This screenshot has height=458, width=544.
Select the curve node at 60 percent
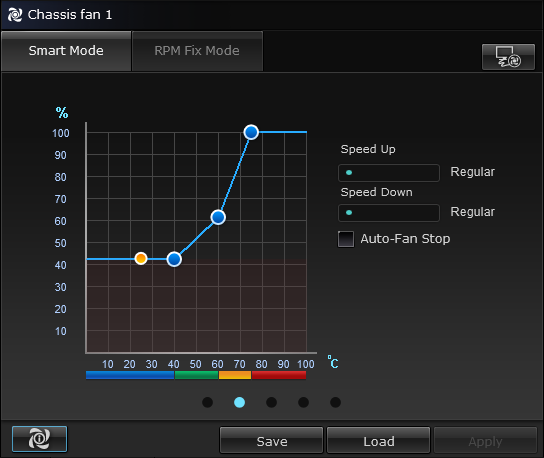218,217
